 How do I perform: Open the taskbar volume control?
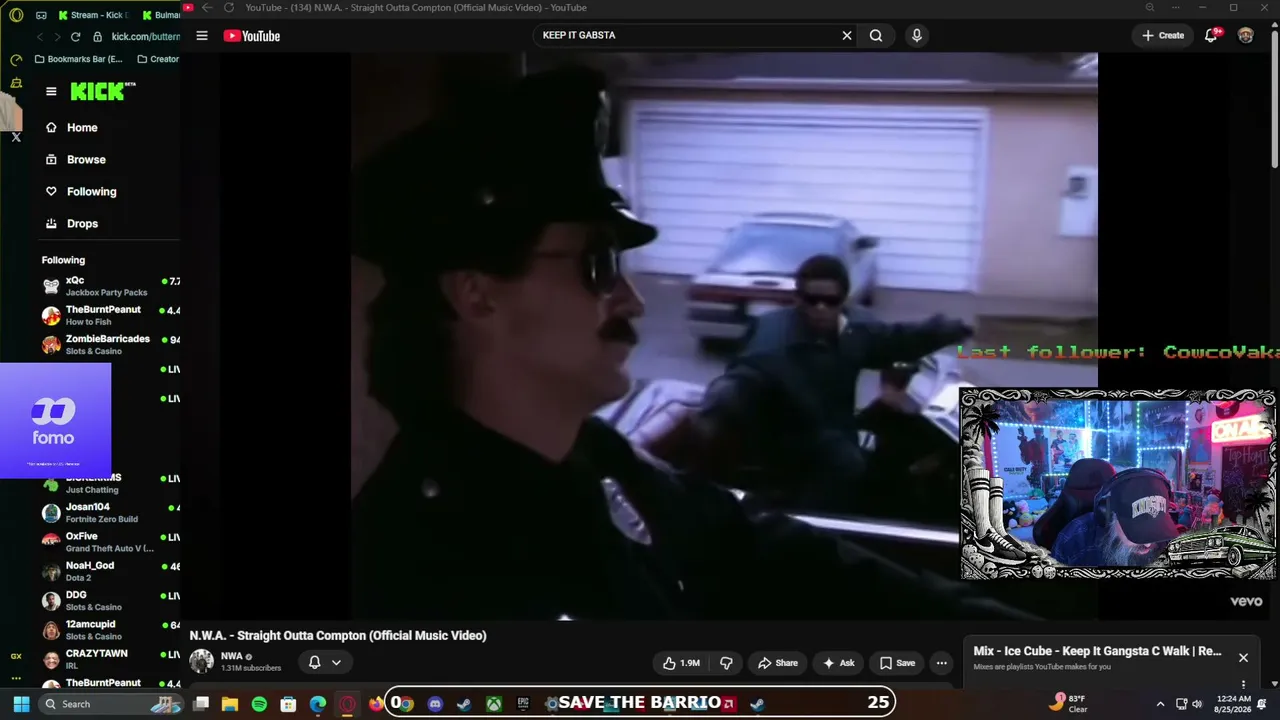click(1197, 704)
